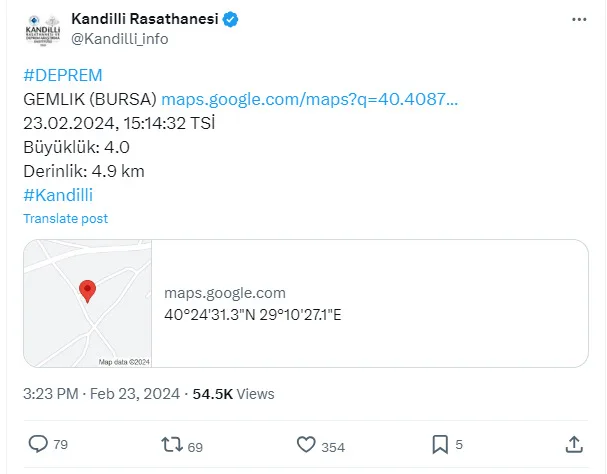Open the map preview thumbnail
Screen dimensions: 607x474
click(x=88, y=304)
